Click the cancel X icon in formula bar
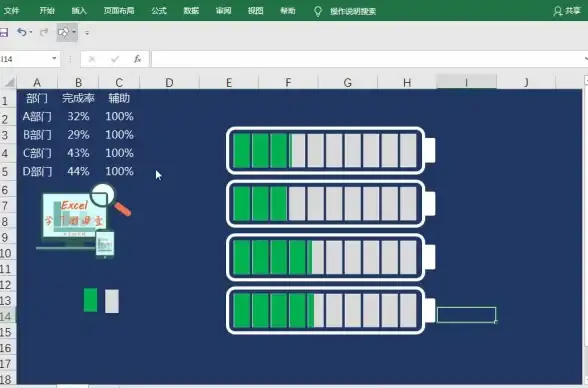The height and width of the screenshot is (388, 588). click(92, 59)
